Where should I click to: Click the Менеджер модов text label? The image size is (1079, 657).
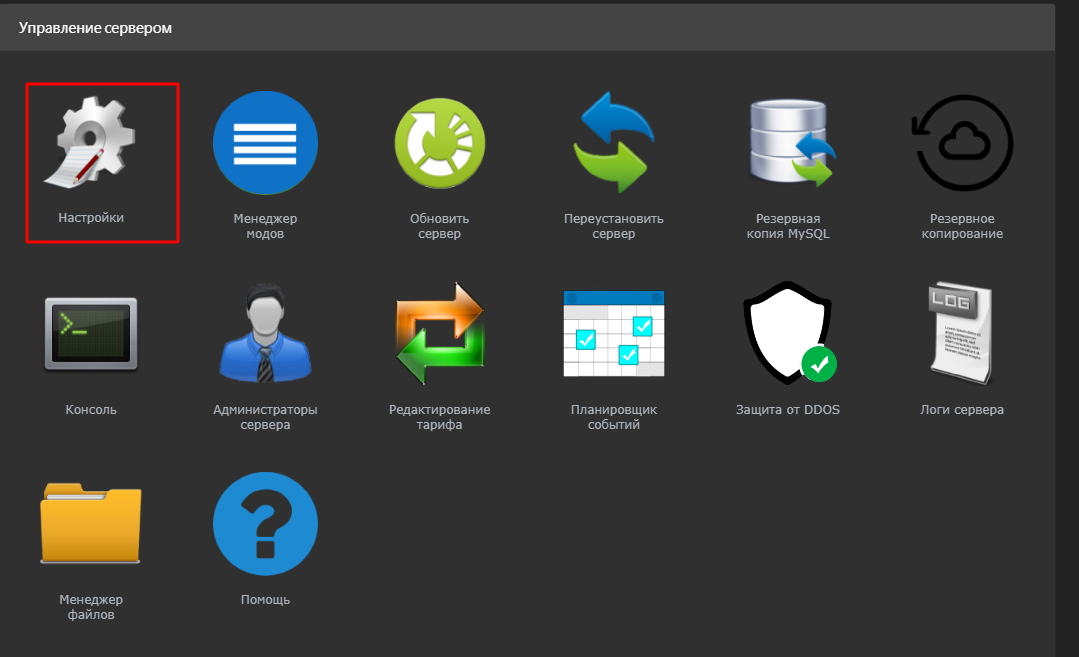coord(265,226)
